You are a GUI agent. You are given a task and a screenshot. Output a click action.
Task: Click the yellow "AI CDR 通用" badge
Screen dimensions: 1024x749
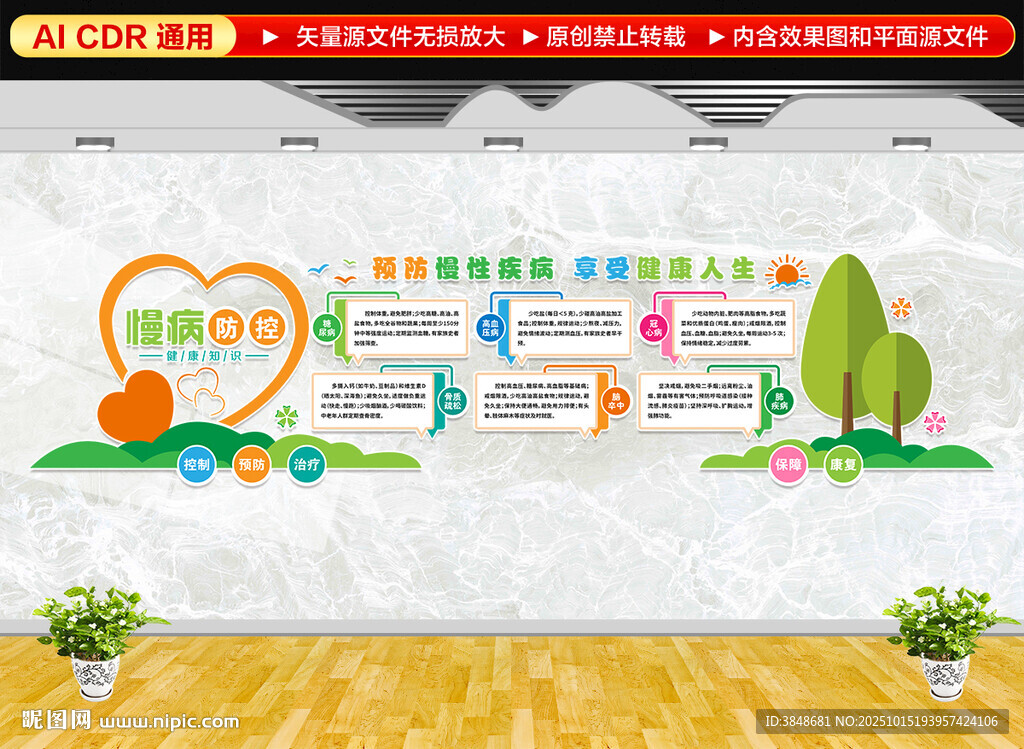123,36
